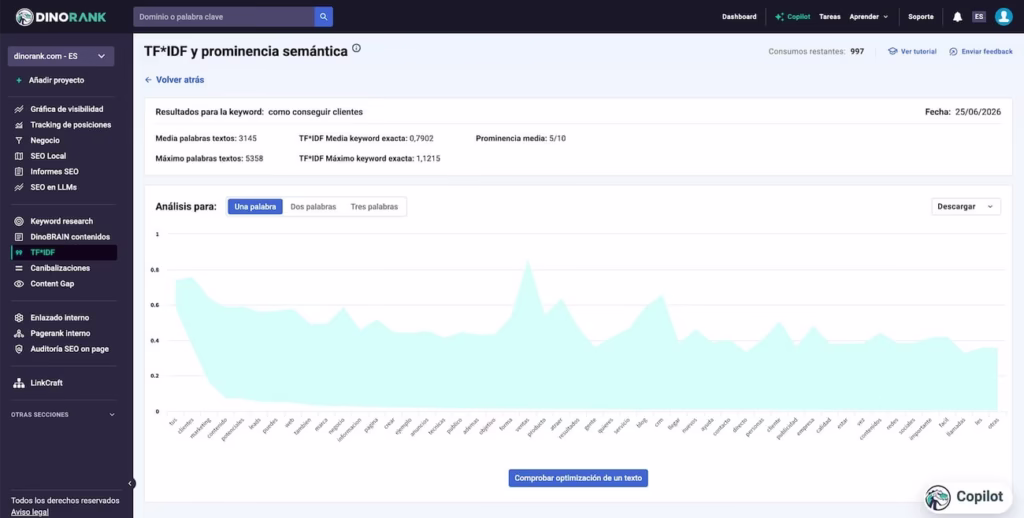Image resolution: width=1024 pixels, height=518 pixels.
Task: Click the info icon beside title
Action: (x=357, y=48)
